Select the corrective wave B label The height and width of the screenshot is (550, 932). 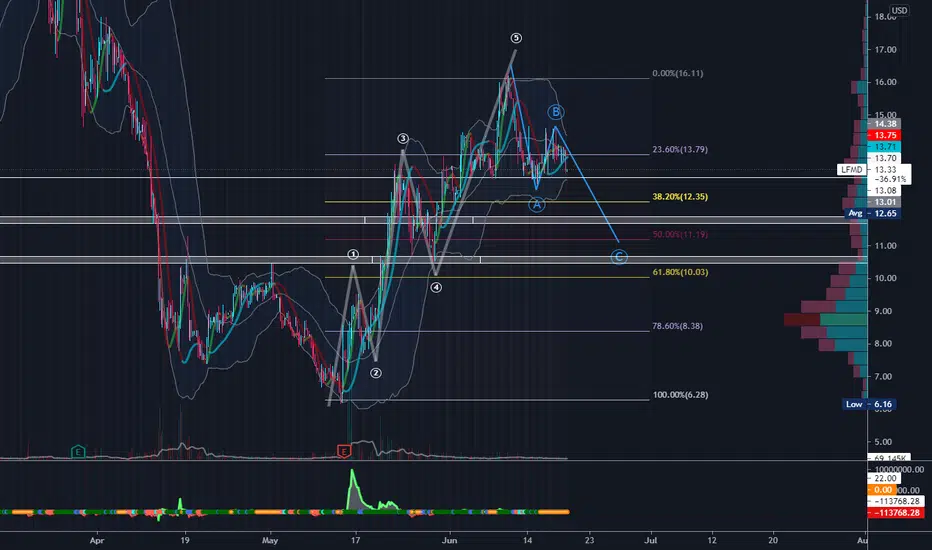coord(555,112)
